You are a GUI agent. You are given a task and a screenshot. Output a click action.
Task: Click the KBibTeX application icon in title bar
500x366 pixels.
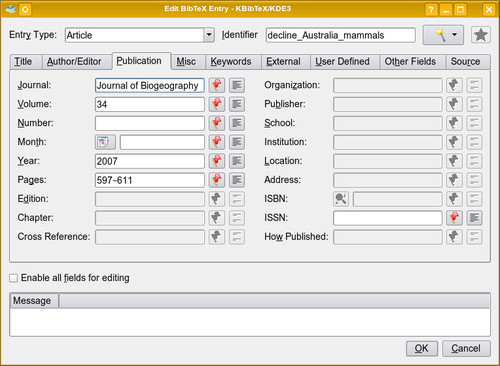pyautogui.click(x=10, y=9)
